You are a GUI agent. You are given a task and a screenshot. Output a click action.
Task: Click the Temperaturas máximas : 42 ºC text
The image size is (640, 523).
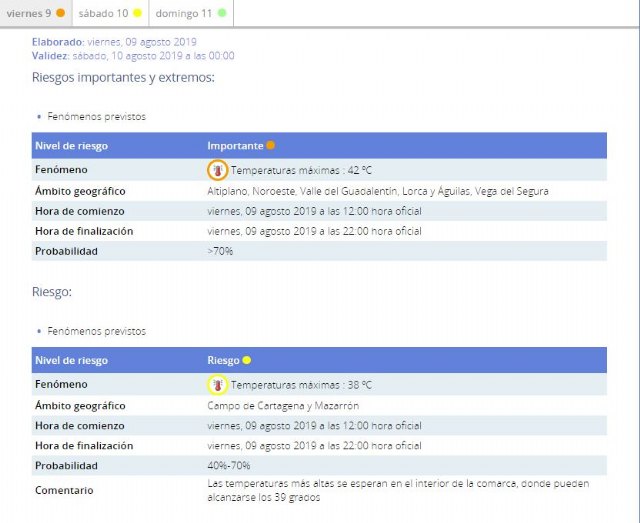[x=301, y=171]
